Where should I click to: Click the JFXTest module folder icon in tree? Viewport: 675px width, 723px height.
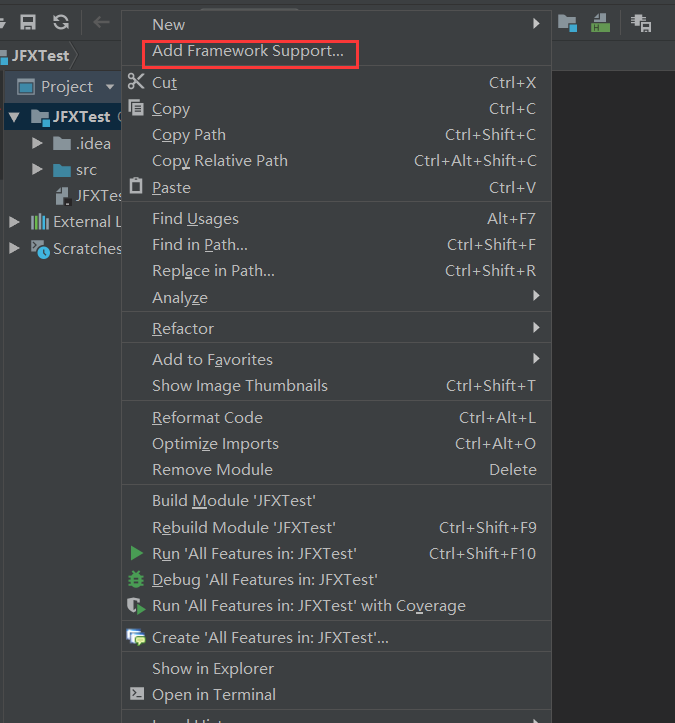click(40, 117)
